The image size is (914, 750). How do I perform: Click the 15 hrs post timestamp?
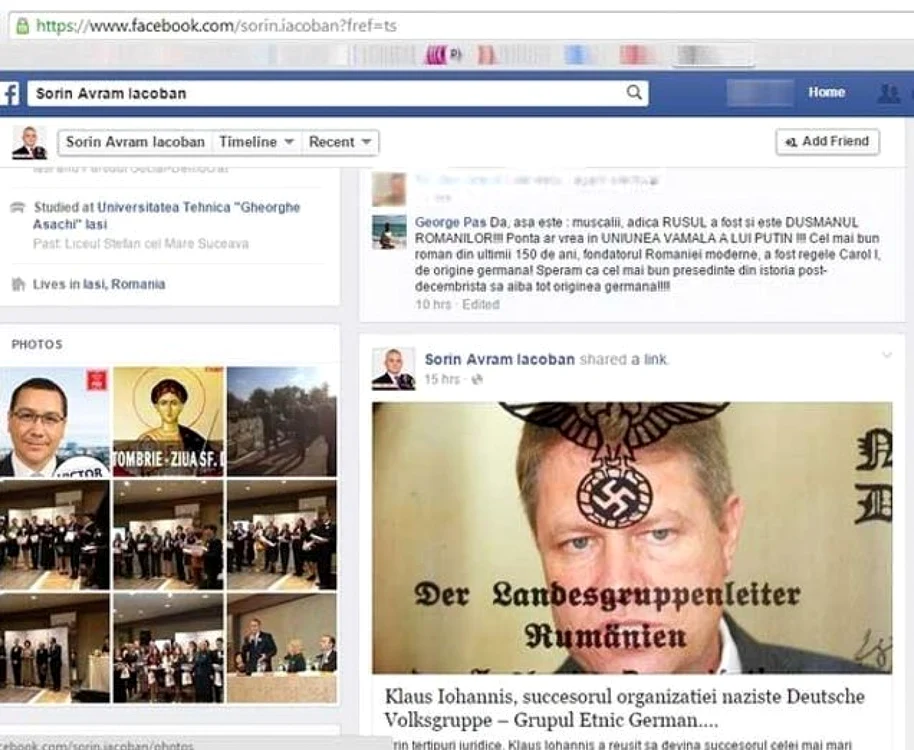(x=442, y=379)
